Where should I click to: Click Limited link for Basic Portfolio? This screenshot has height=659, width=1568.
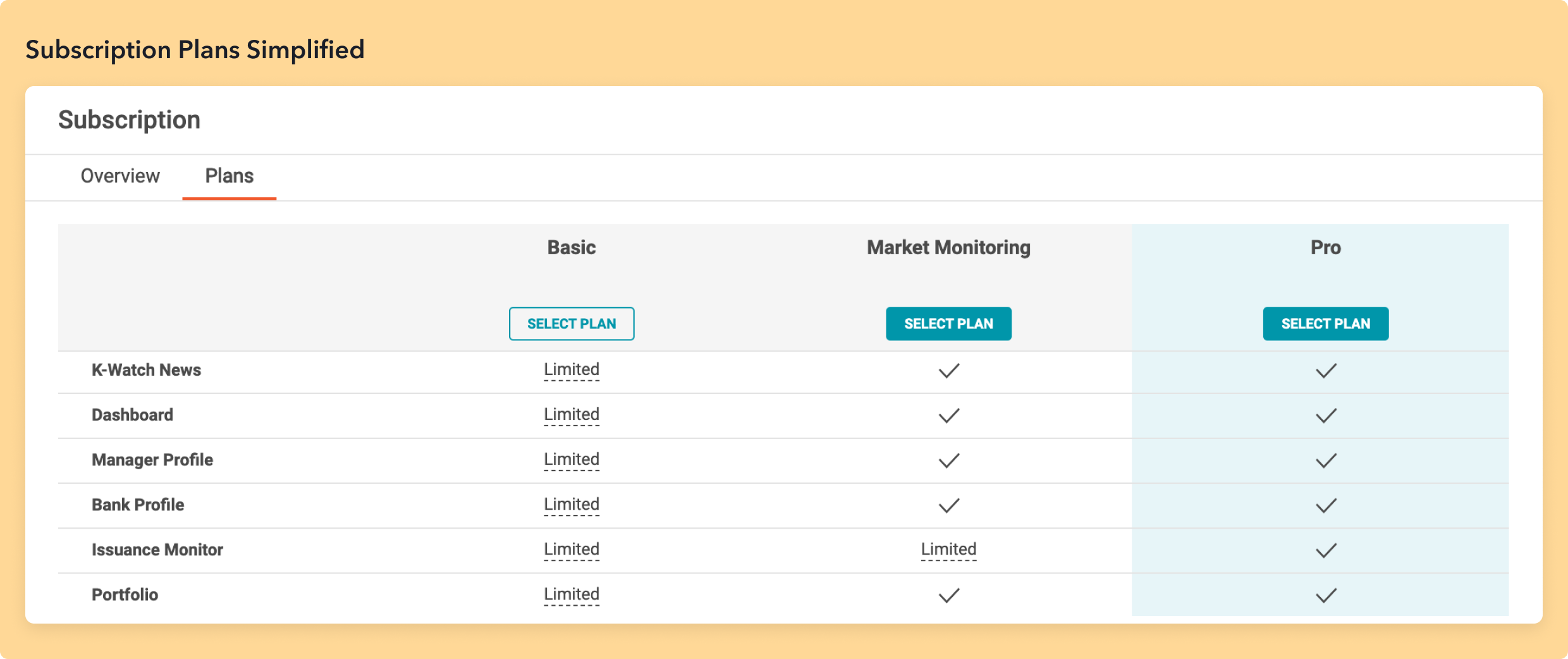(x=571, y=594)
